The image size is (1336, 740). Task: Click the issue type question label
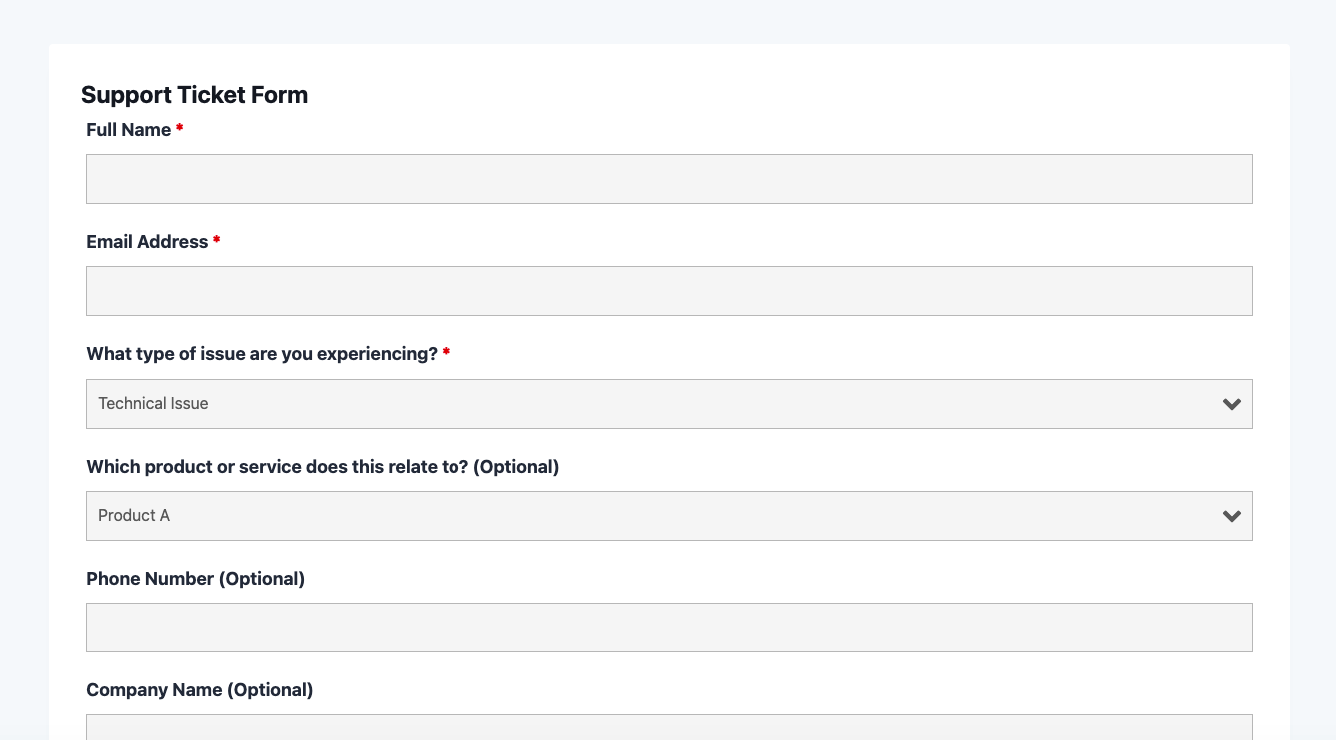[262, 354]
